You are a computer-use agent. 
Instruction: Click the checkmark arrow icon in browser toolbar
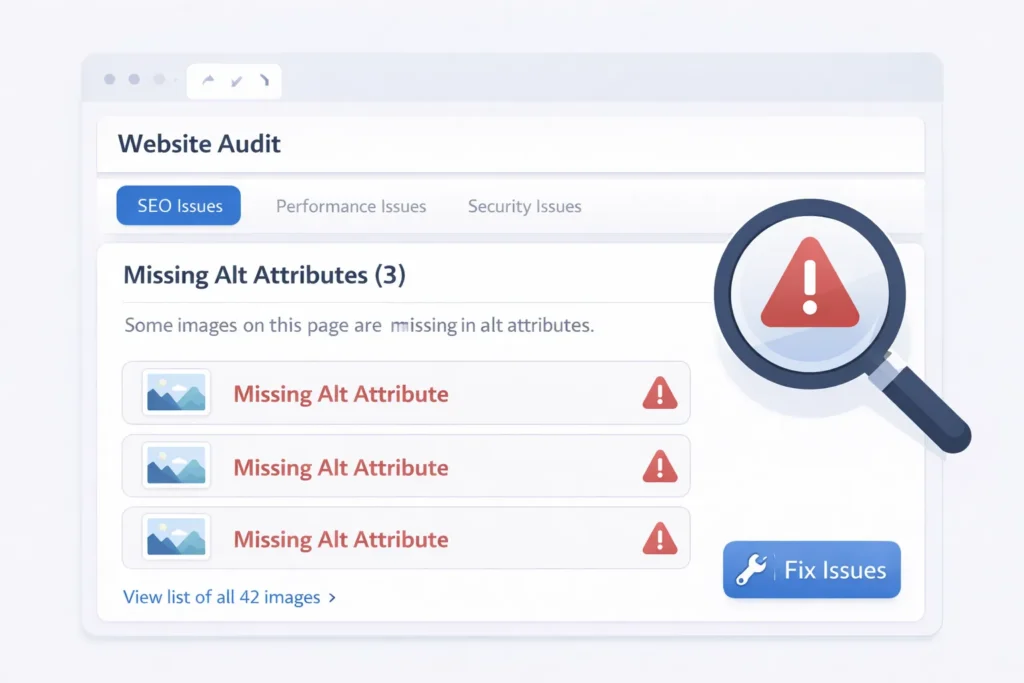pyautogui.click(x=236, y=81)
